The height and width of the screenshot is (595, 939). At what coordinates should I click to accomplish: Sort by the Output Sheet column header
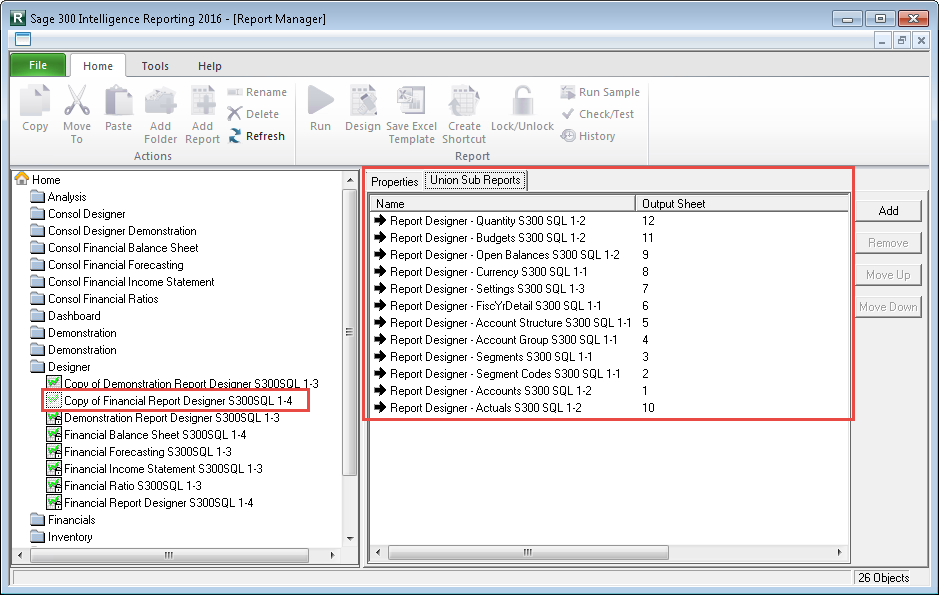tap(742, 204)
